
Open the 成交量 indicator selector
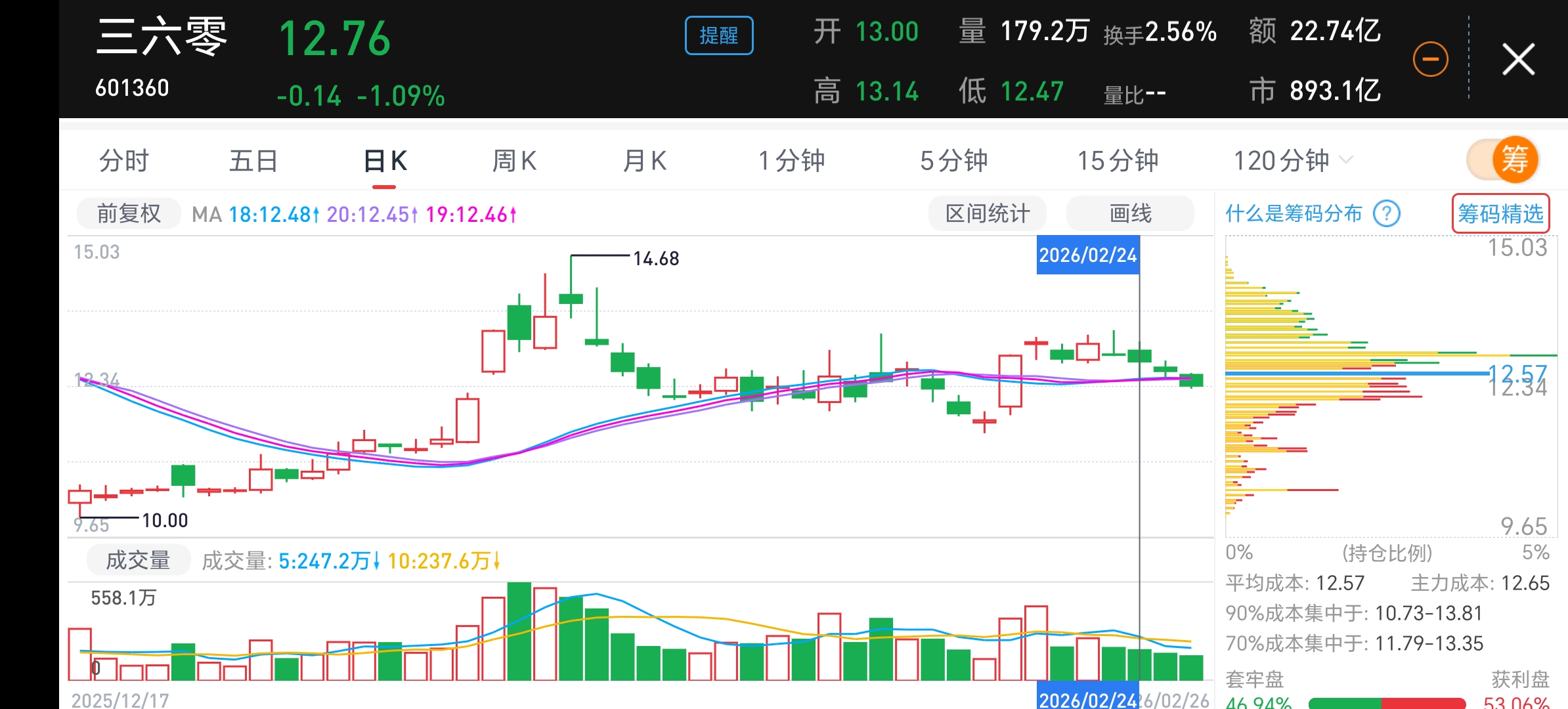pyautogui.click(x=138, y=561)
